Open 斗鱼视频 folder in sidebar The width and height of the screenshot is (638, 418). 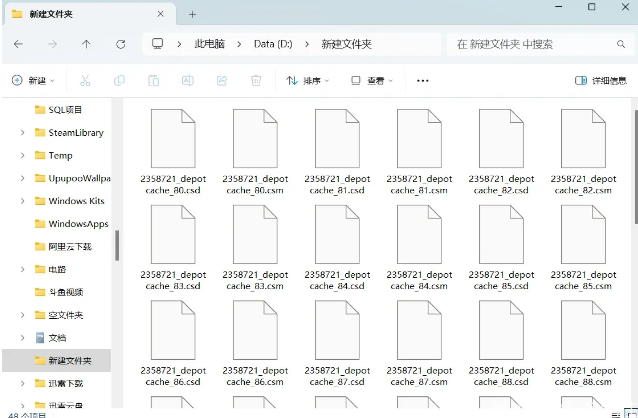pos(58,292)
